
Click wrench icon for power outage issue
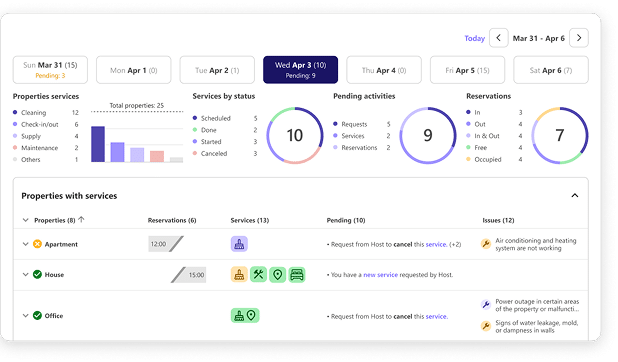click(486, 305)
